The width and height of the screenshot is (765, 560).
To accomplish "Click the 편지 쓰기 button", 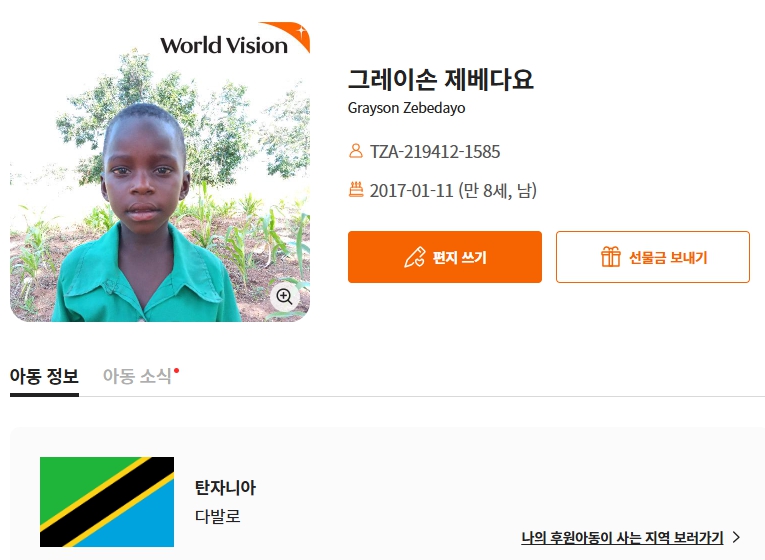I will pos(444,257).
